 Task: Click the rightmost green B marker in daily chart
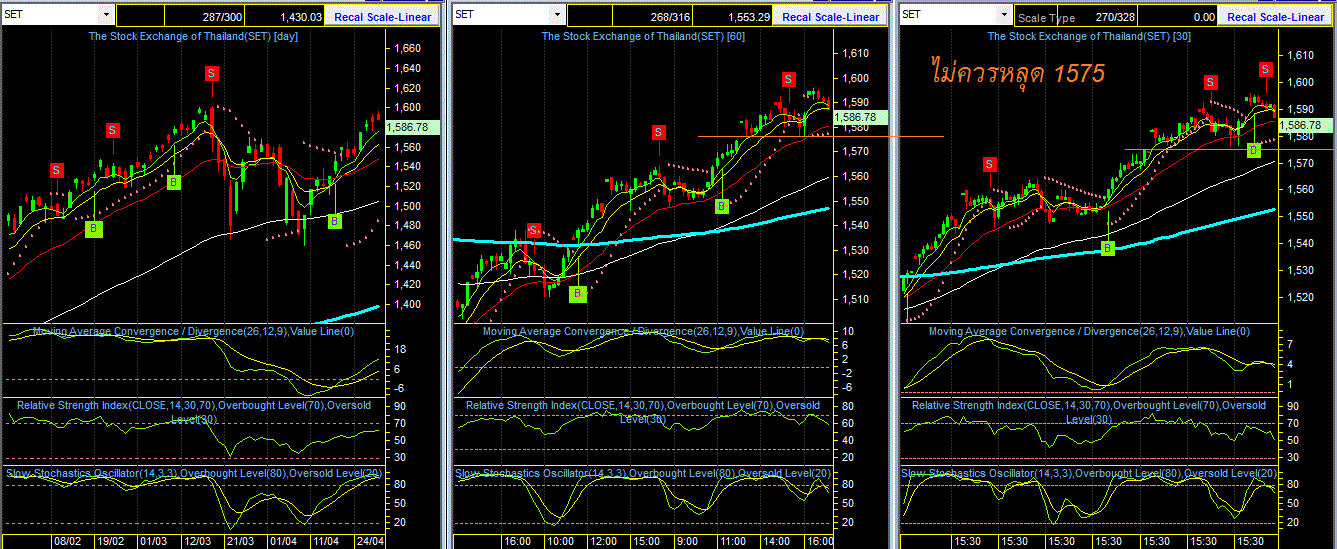(x=334, y=221)
